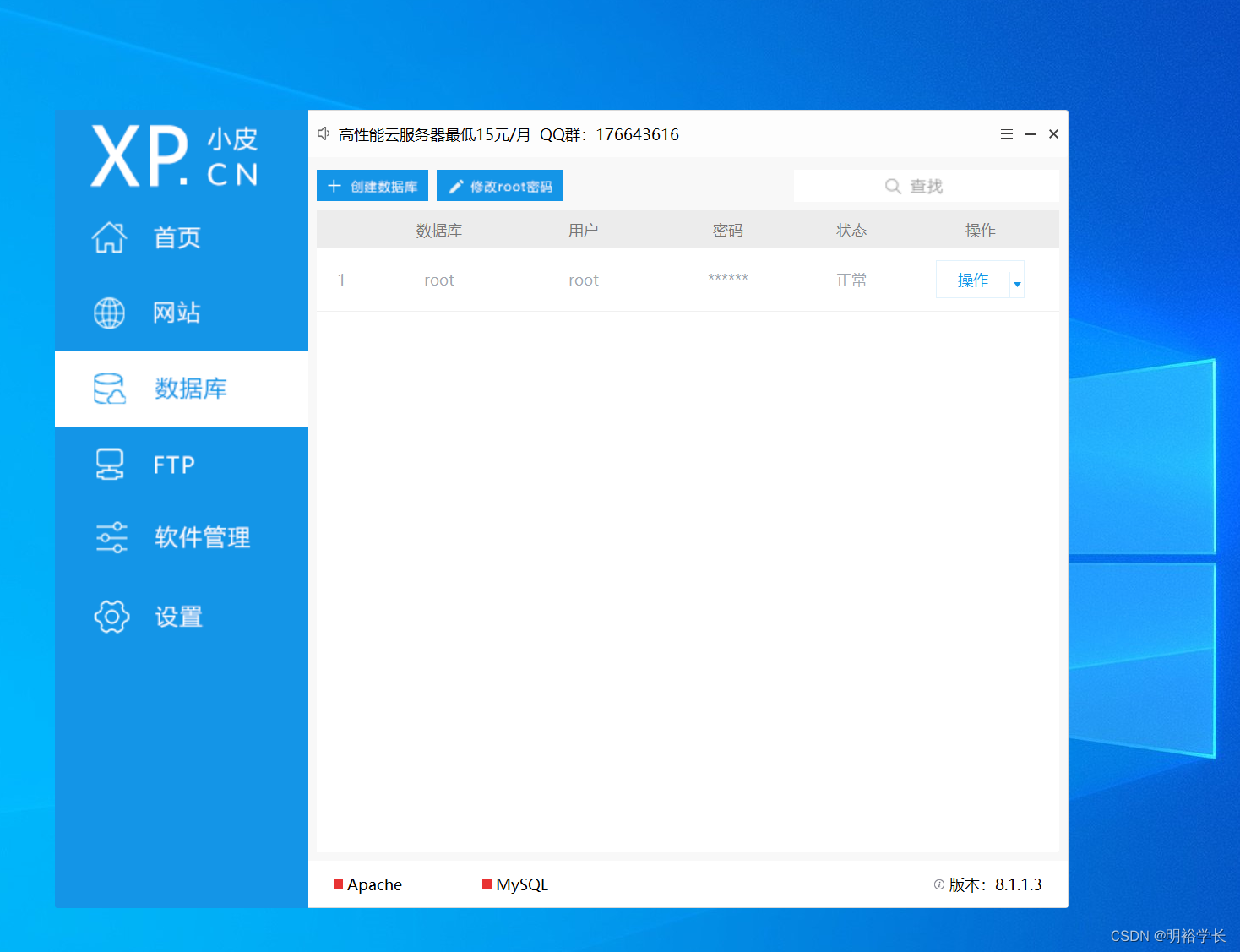Select the root user cell
This screenshot has height=952, width=1240.
tap(584, 280)
